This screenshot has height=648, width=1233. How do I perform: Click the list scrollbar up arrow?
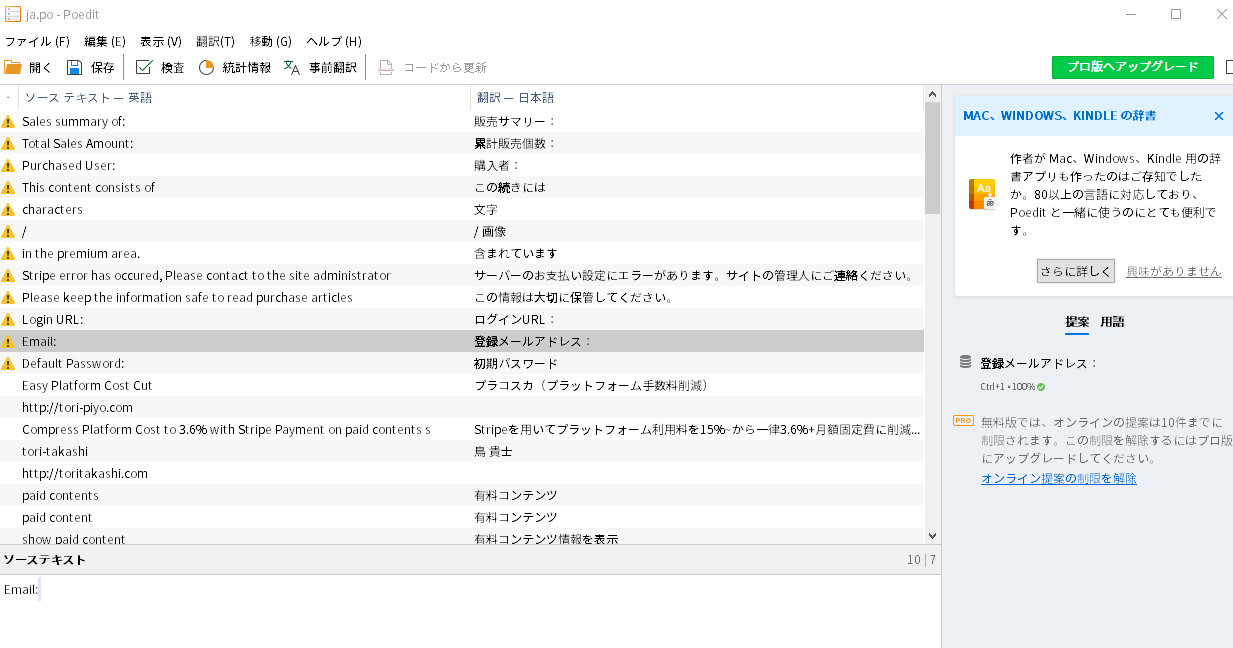[x=932, y=94]
